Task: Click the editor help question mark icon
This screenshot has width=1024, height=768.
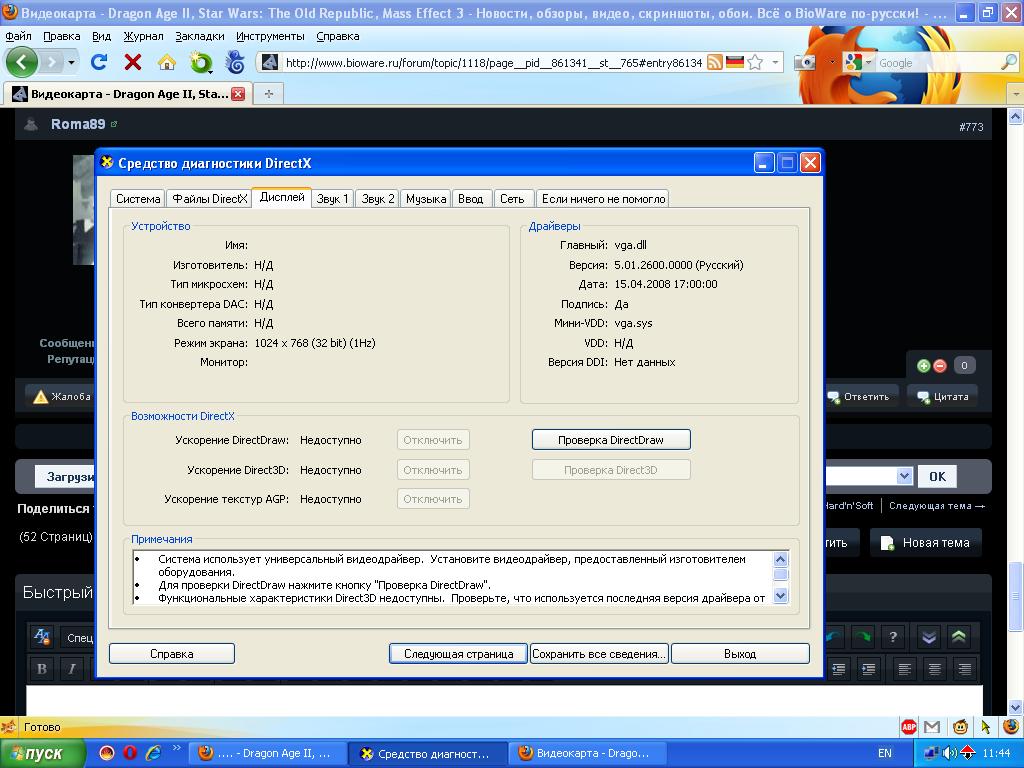Action: 893,636
